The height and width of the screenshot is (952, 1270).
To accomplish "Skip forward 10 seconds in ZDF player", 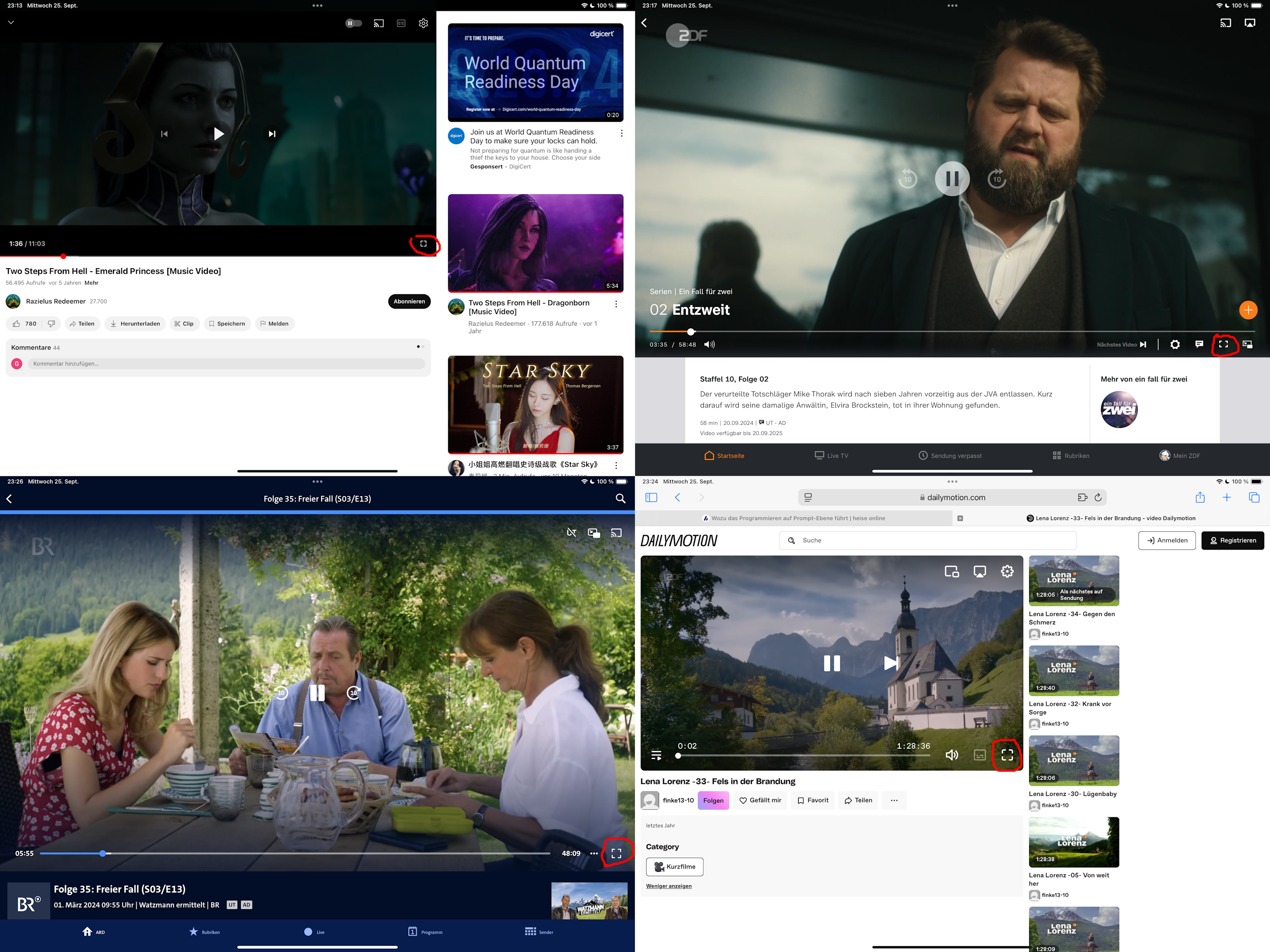I will [997, 179].
